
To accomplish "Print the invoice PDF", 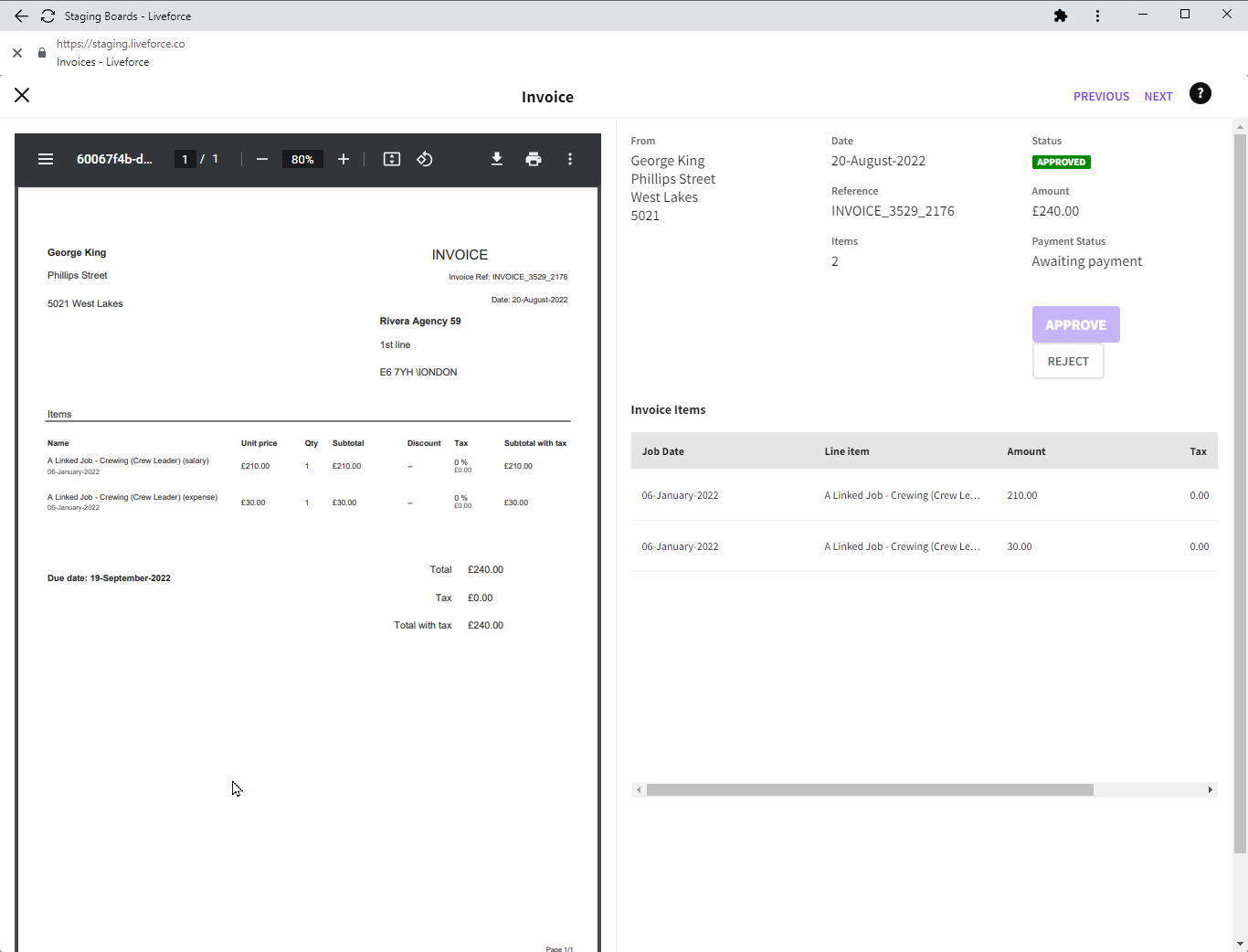I will 534,159.
